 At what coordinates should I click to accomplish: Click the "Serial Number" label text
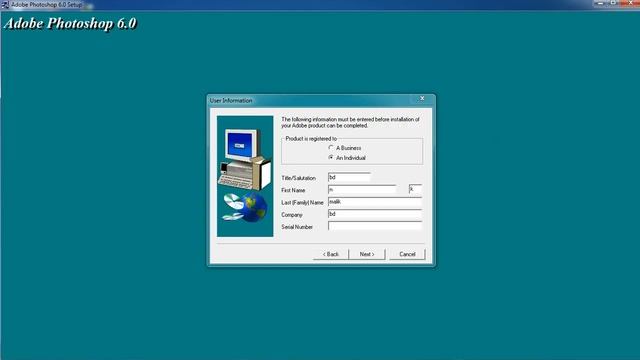tap(297, 227)
